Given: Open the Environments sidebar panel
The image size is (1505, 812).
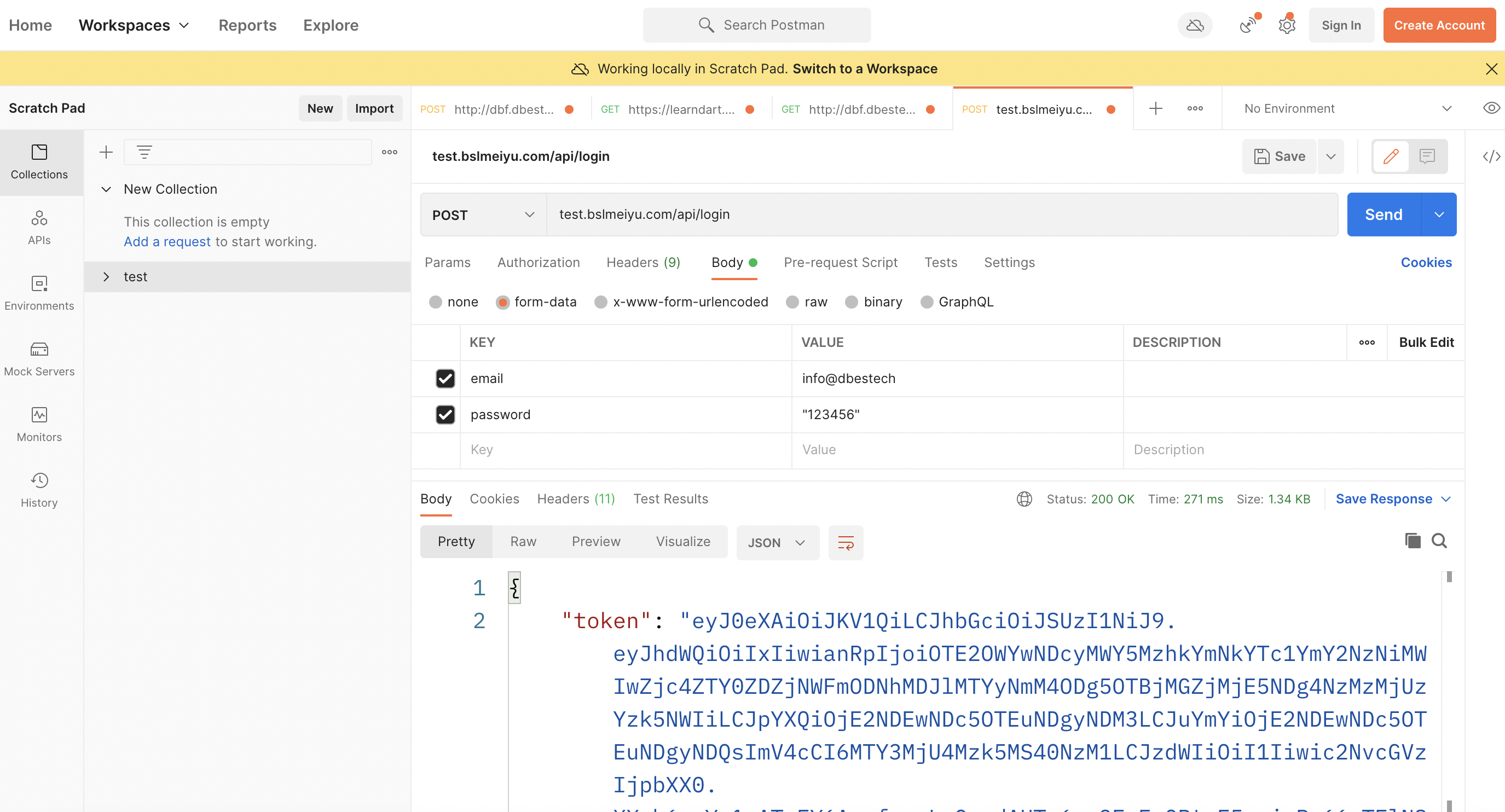Looking at the screenshot, I should 39,293.
